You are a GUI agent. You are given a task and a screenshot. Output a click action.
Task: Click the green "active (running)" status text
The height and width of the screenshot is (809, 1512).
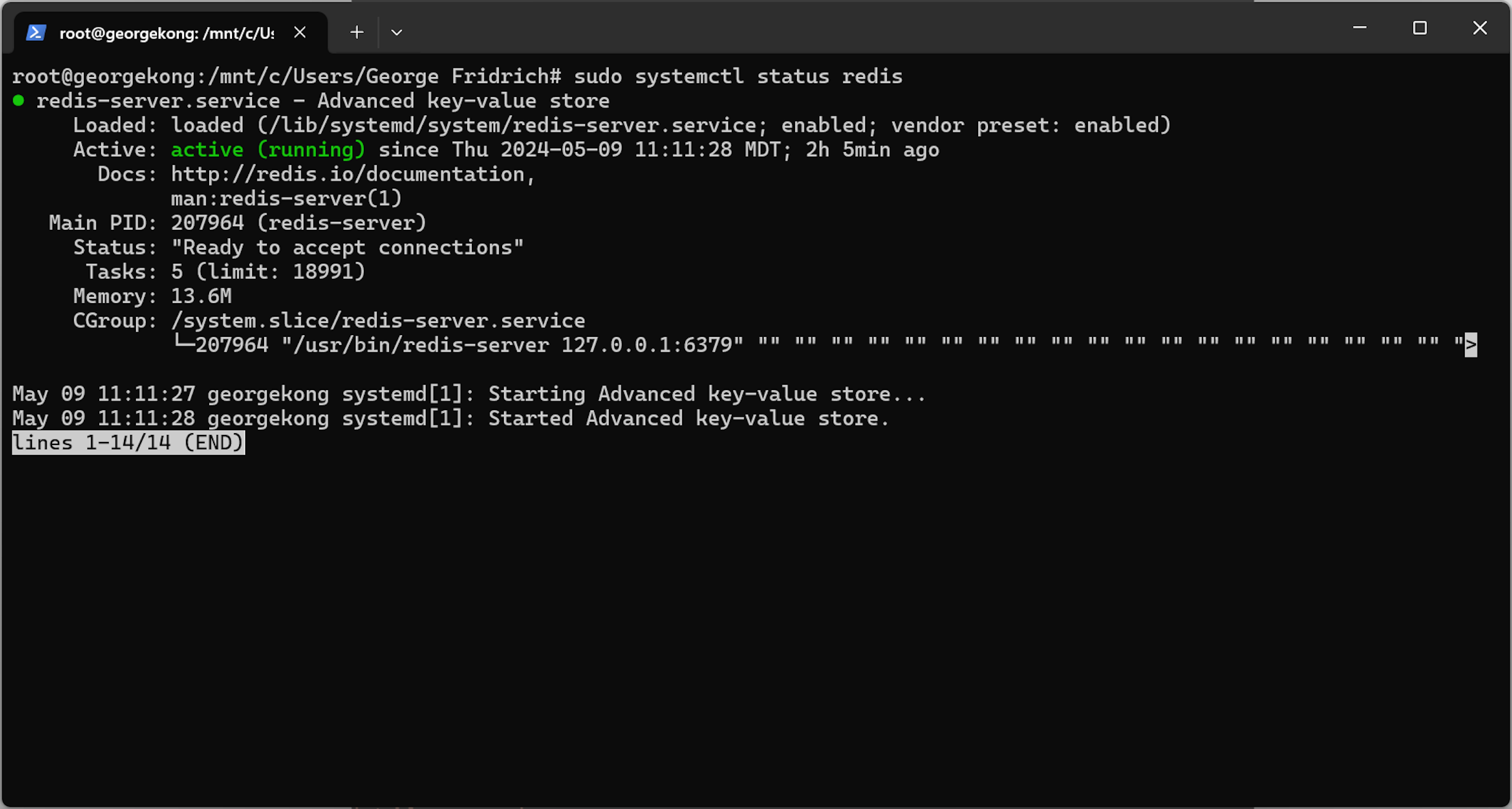click(268, 150)
